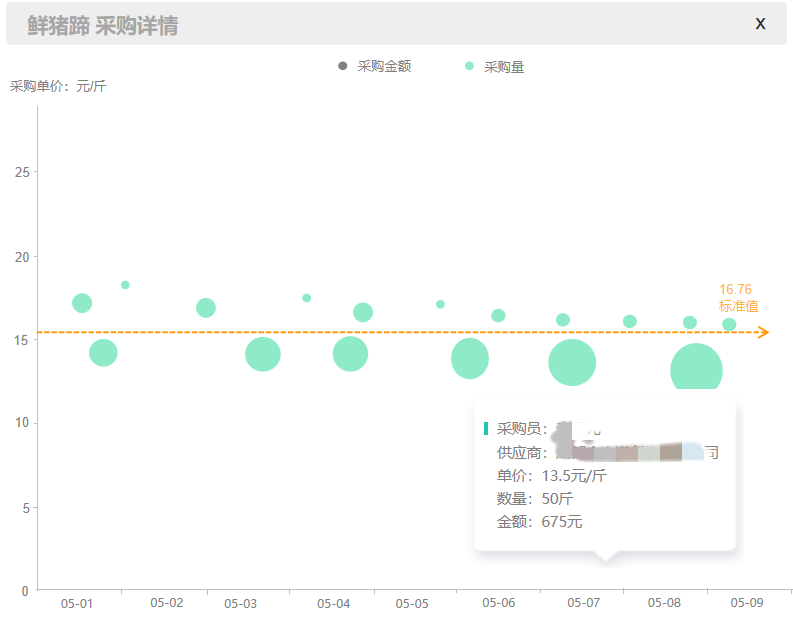Viewport: 793px width, 624px height.
Task: Toggle the 采购量 legend series
Action: tap(494, 67)
